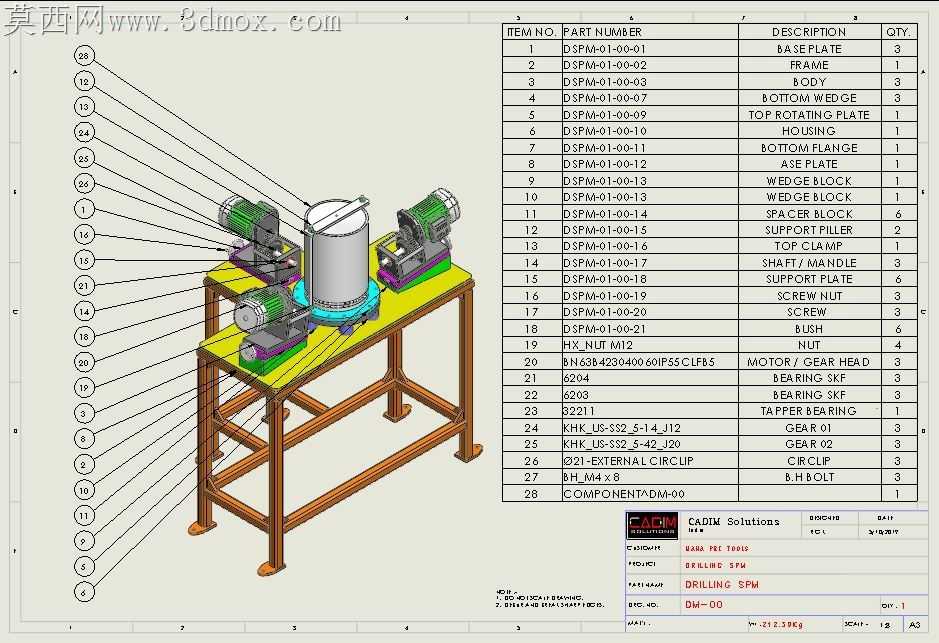Click the SHAFT / MANDLE description
The width and height of the screenshot is (939, 643).
pos(810,263)
